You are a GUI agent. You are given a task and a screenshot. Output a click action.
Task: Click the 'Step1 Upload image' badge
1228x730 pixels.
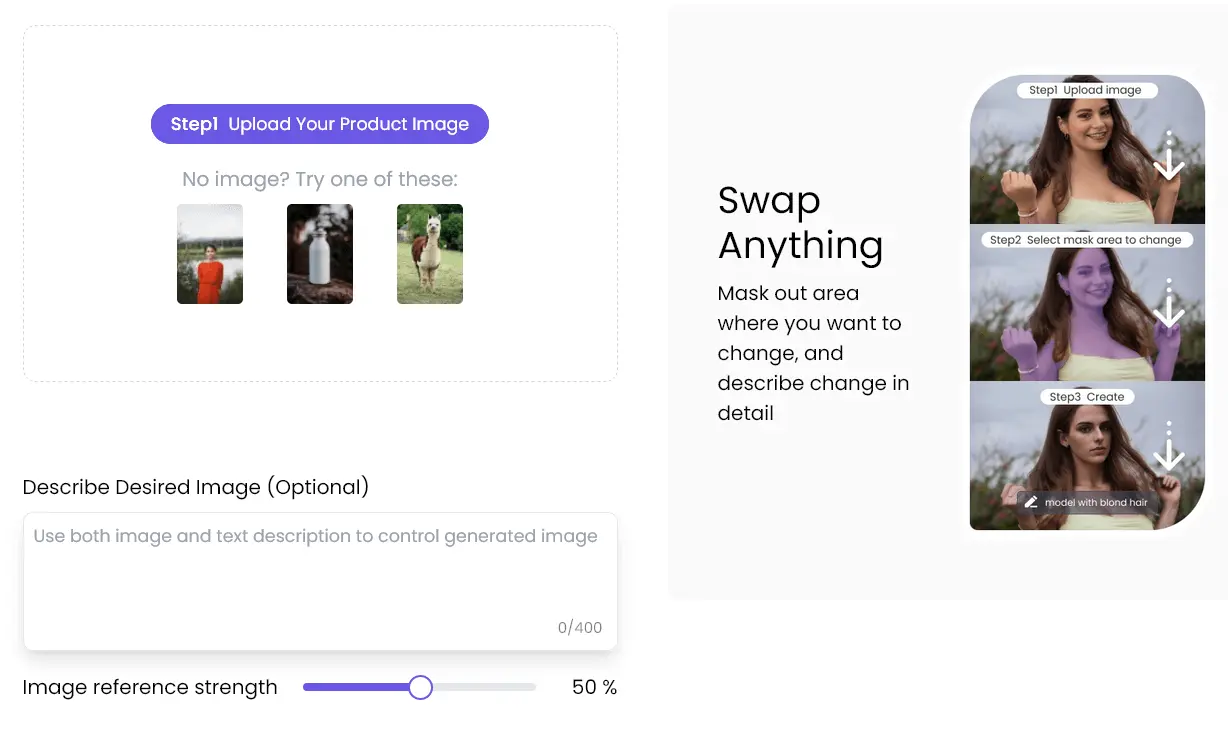point(1087,89)
